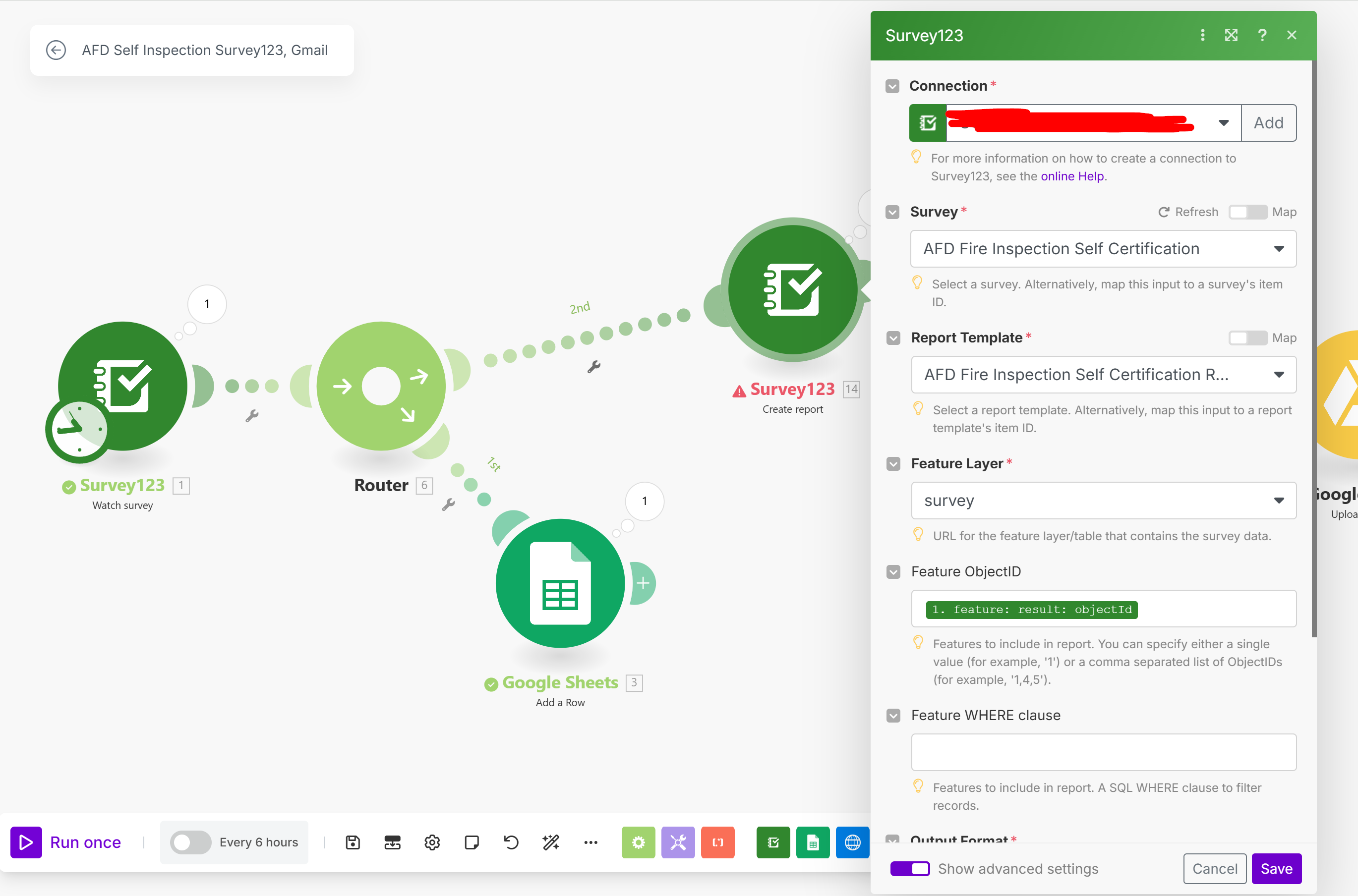Expand the Survey123 panel to fullscreen
Image resolution: width=1358 pixels, height=896 pixels.
coord(1231,35)
